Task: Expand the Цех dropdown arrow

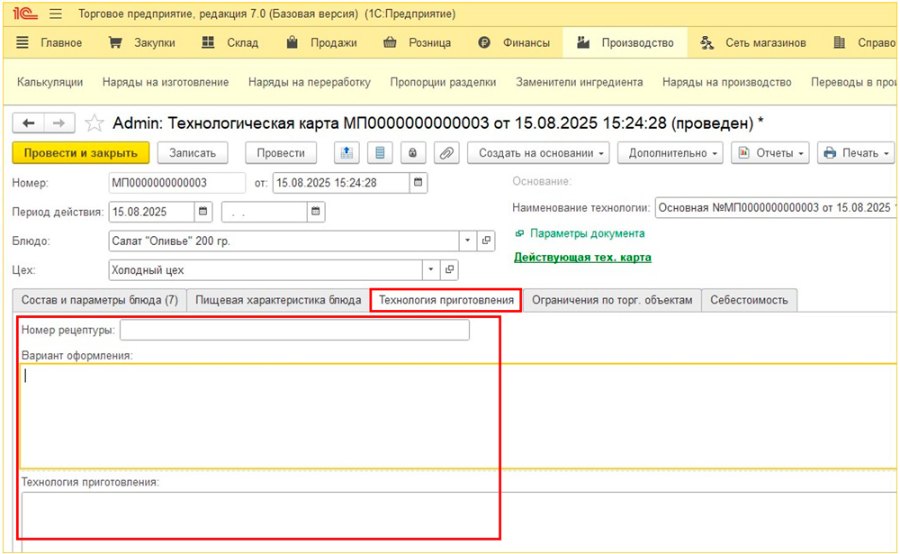Action: tap(430, 270)
